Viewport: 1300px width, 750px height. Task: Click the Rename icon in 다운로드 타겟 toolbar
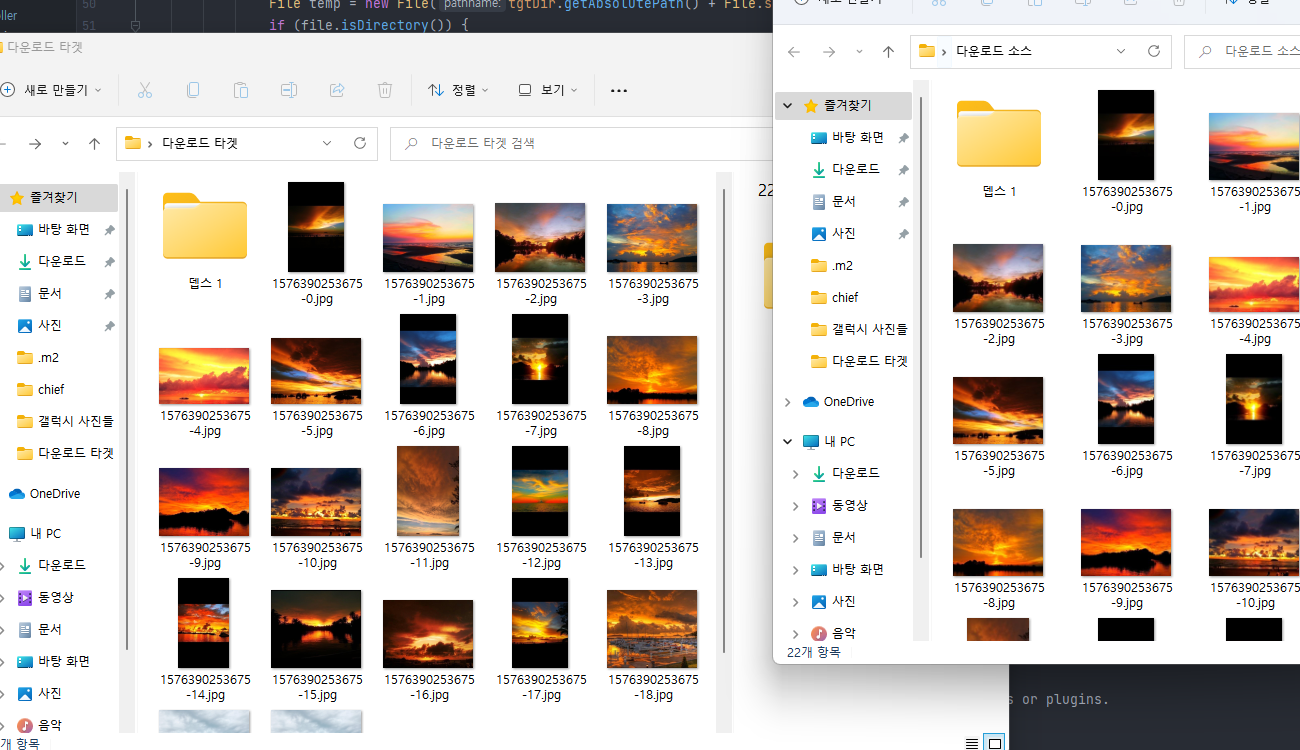pos(289,90)
